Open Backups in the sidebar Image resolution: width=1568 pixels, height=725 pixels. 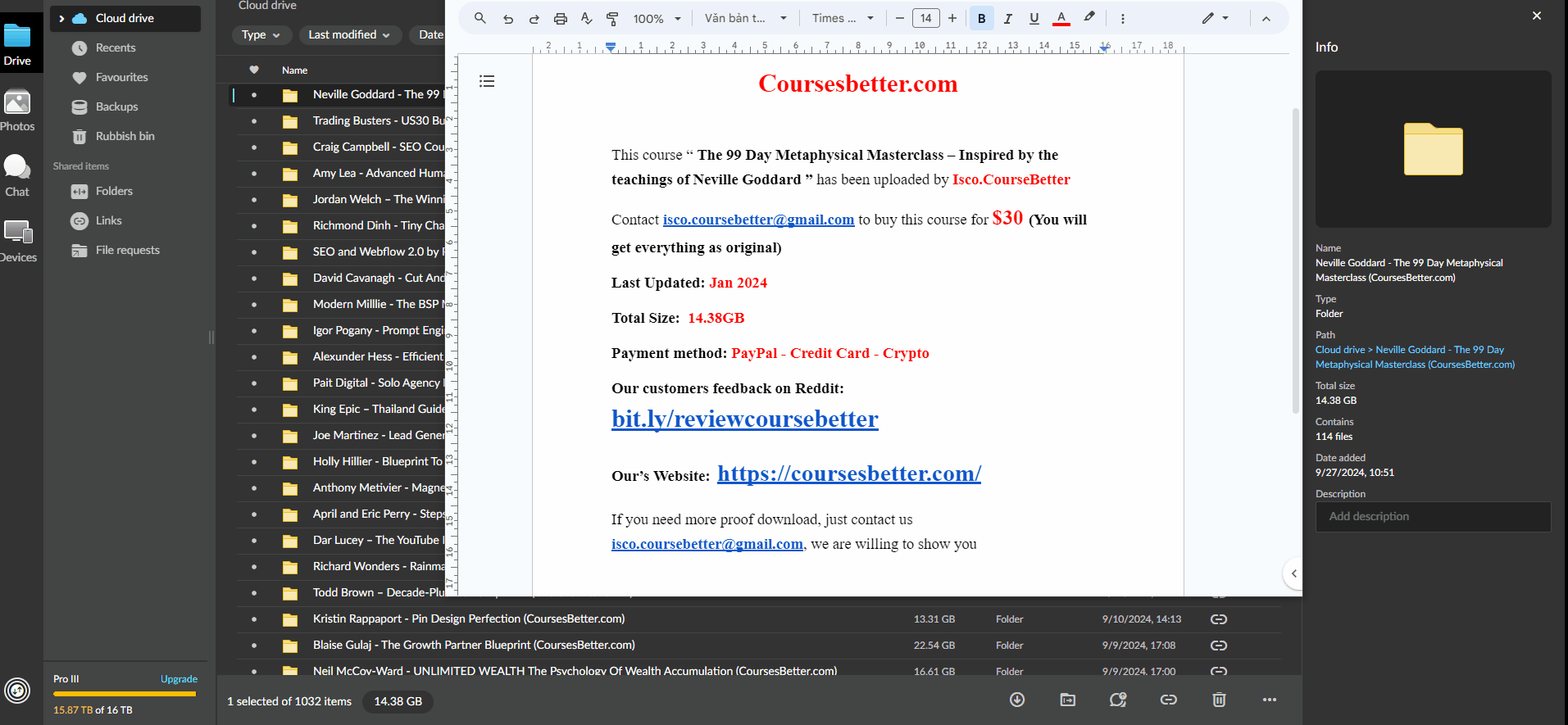[x=116, y=106]
